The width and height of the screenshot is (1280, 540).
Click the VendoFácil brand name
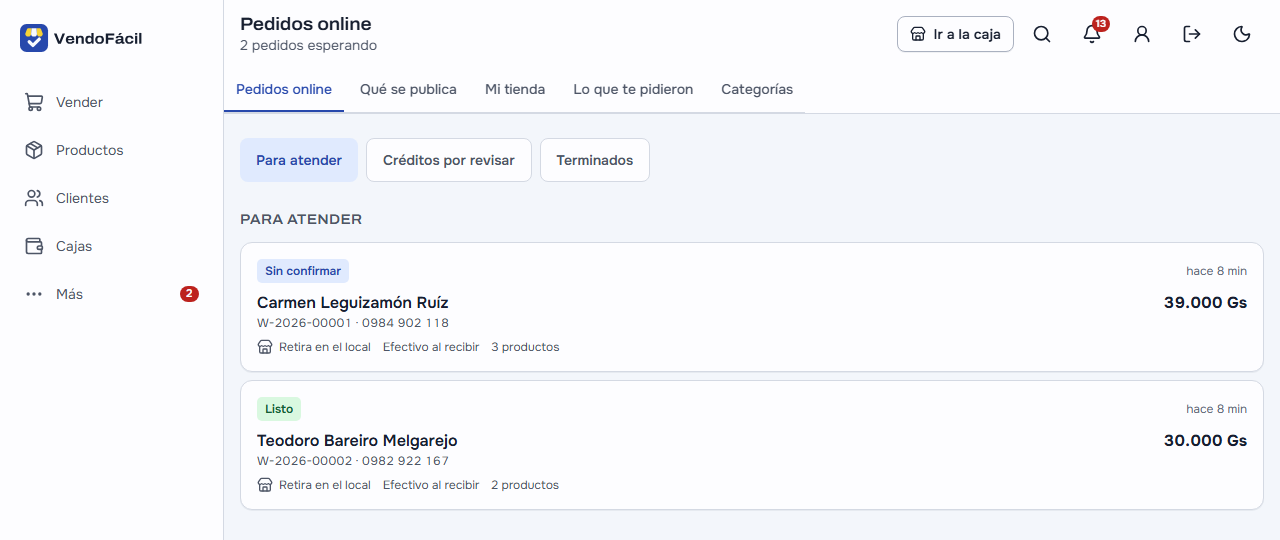click(x=98, y=38)
